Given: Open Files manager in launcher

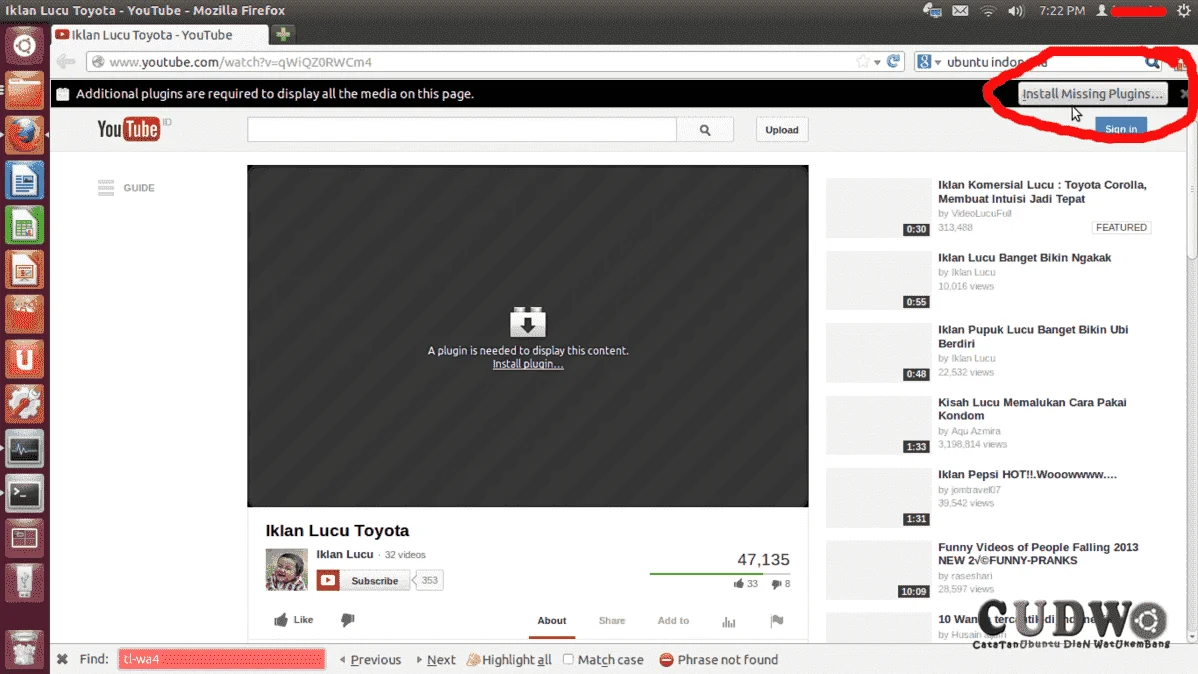Looking at the screenshot, I should 24,90.
